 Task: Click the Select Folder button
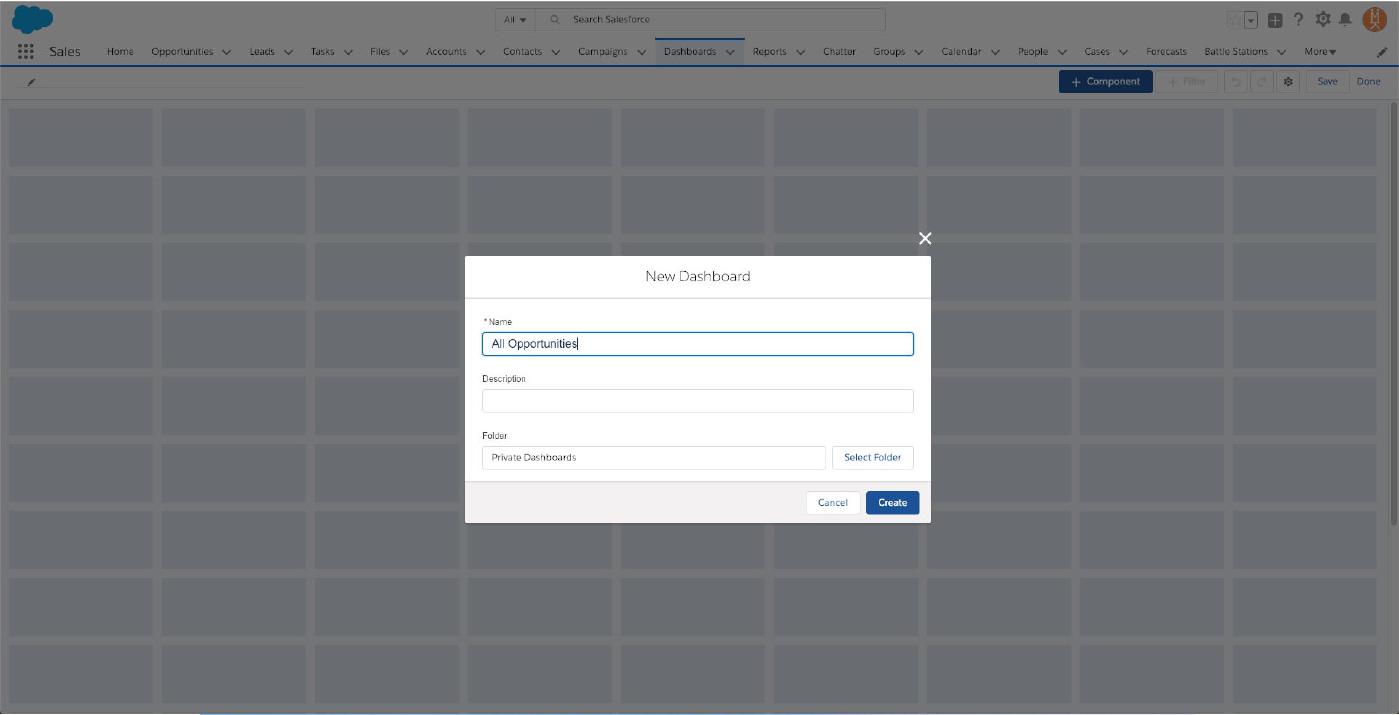(x=872, y=457)
